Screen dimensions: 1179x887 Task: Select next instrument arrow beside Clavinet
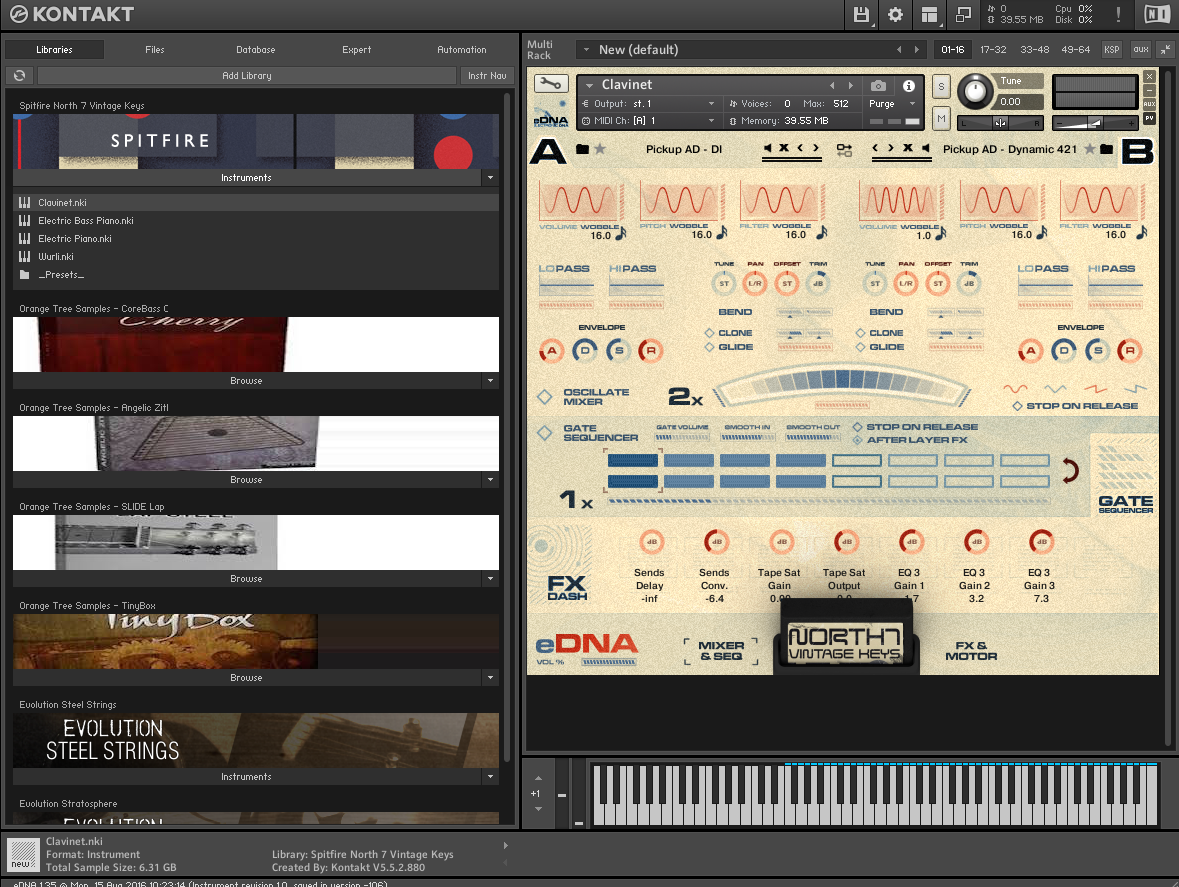pos(850,86)
